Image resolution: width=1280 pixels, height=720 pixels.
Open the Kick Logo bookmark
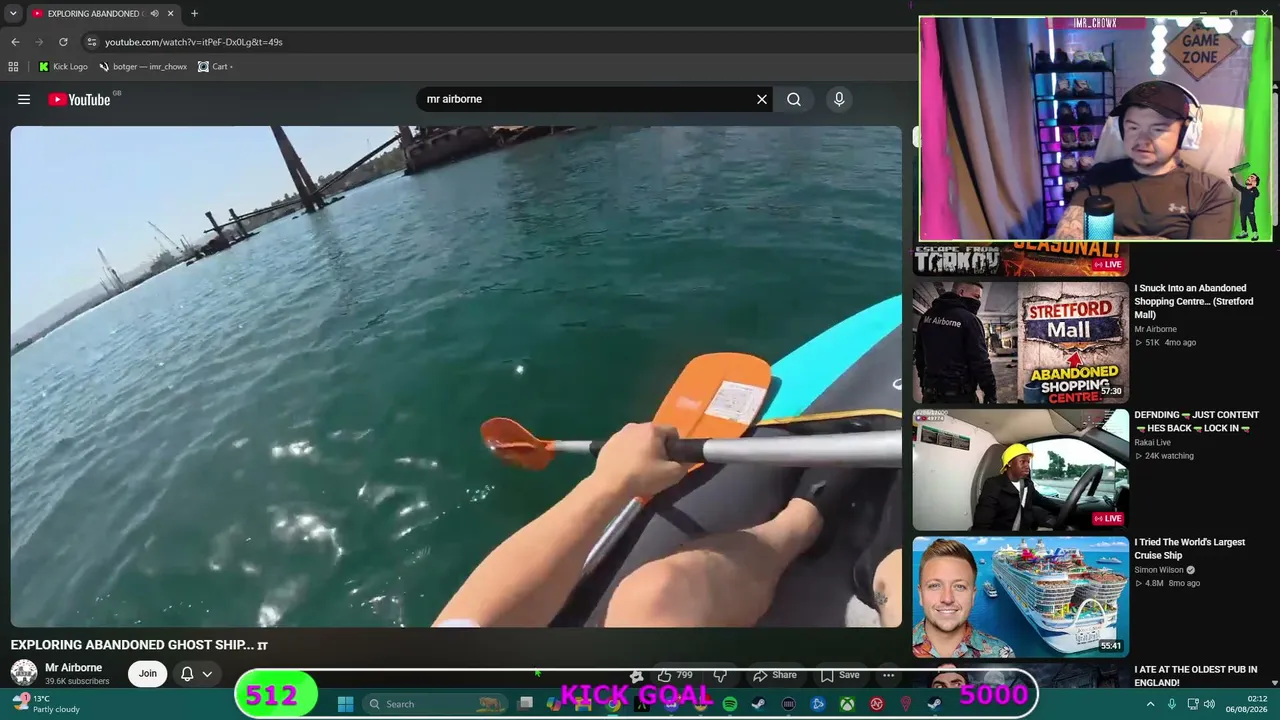point(63,67)
